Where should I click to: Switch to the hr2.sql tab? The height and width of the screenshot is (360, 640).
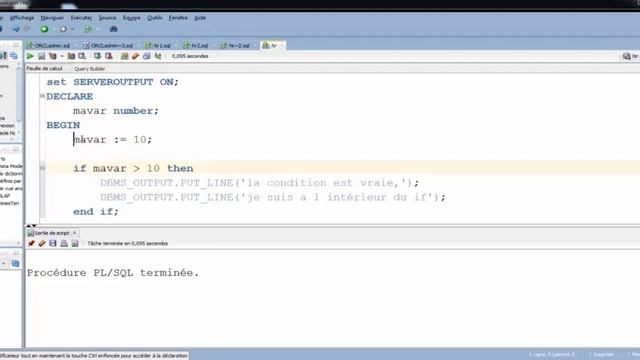tap(196, 45)
